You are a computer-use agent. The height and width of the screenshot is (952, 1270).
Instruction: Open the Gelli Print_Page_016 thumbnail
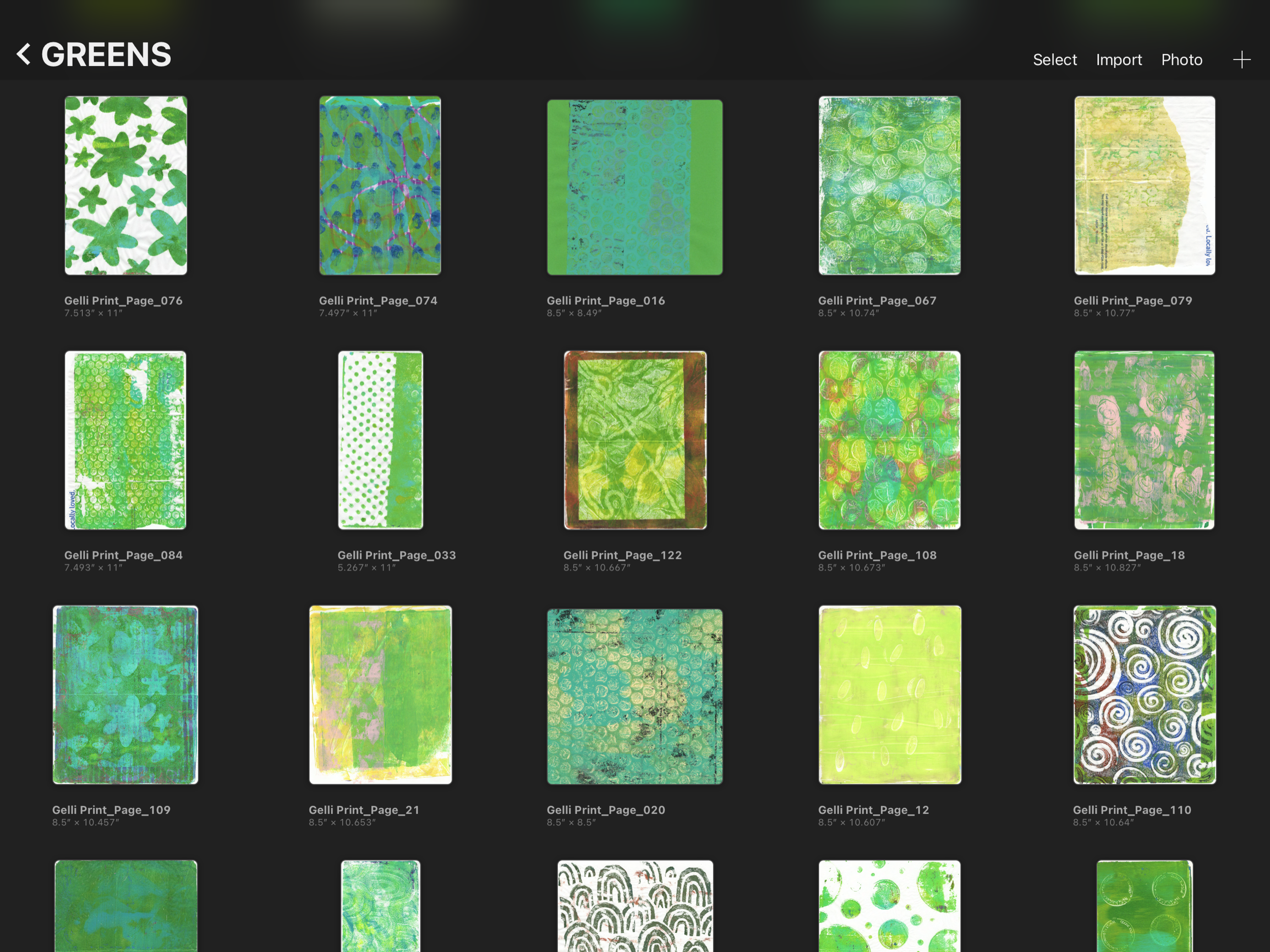click(634, 187)
